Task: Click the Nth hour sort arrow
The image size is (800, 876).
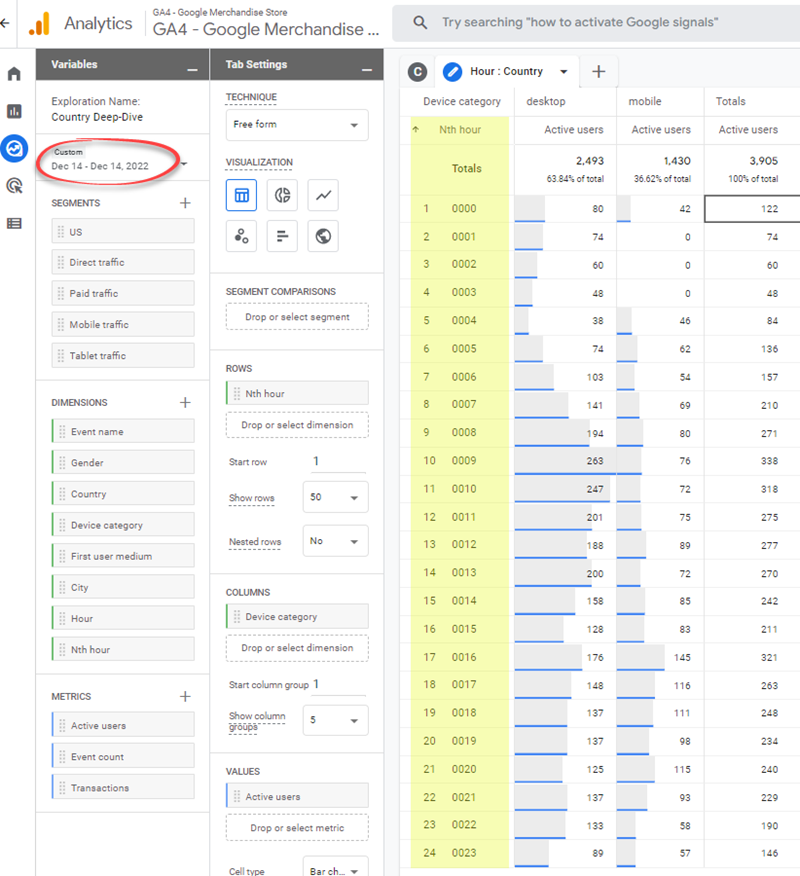Action: click(416, 130)
